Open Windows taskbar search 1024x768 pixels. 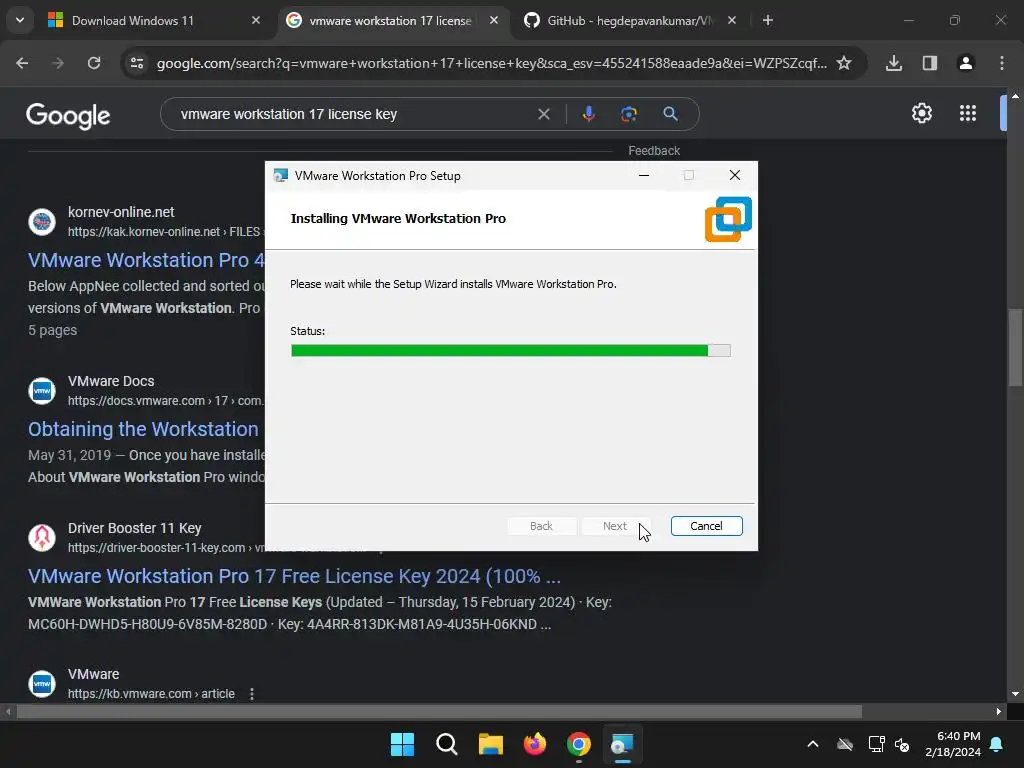coord(447,744)
